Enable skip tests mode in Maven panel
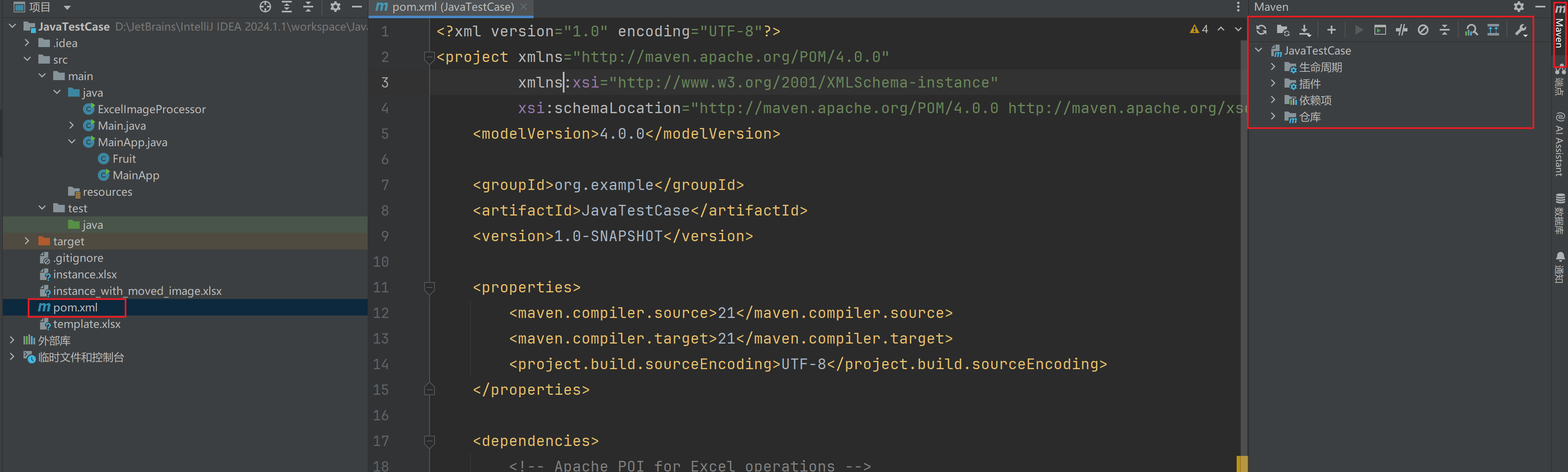The width and height of the screenshot is (1568, 472). point(1401,29)
